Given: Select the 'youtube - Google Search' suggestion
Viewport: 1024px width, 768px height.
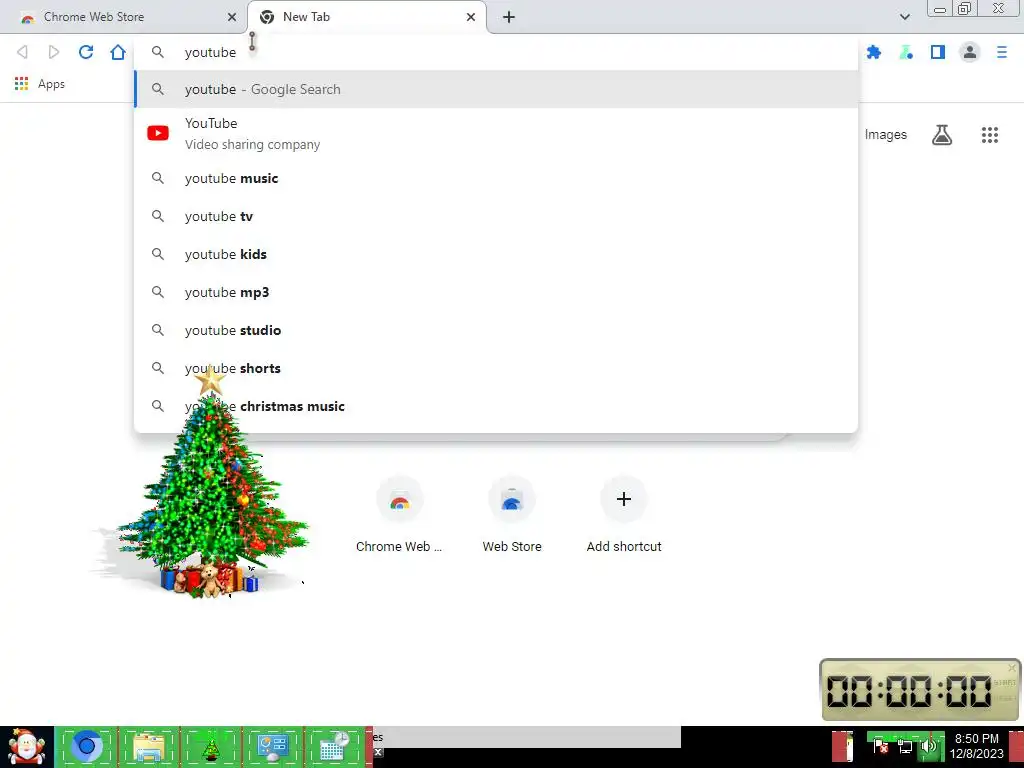Looking at the screenshot, I should click(x=496, y=89).
